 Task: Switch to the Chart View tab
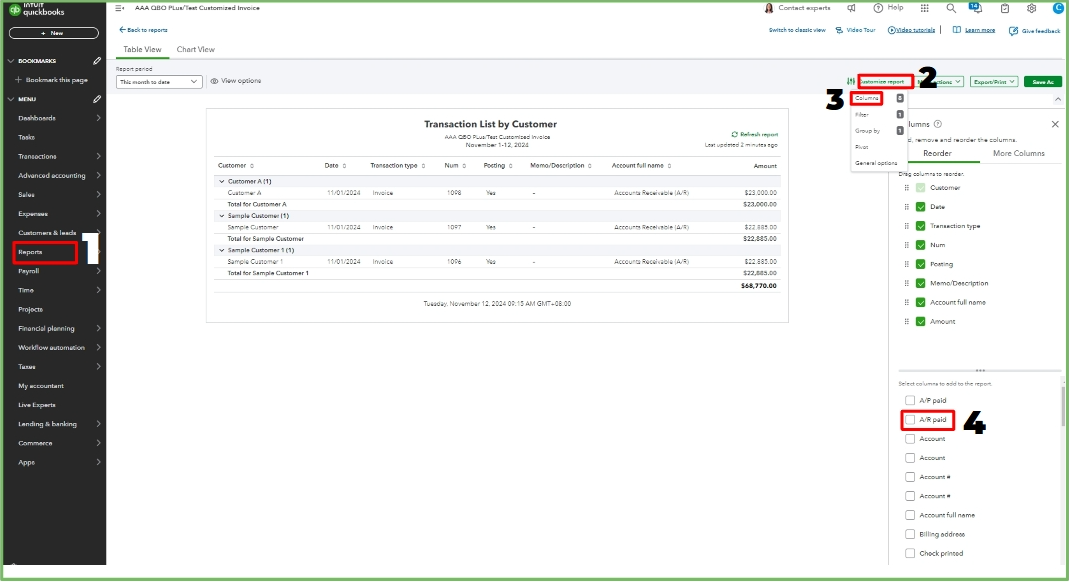[196, 48]
